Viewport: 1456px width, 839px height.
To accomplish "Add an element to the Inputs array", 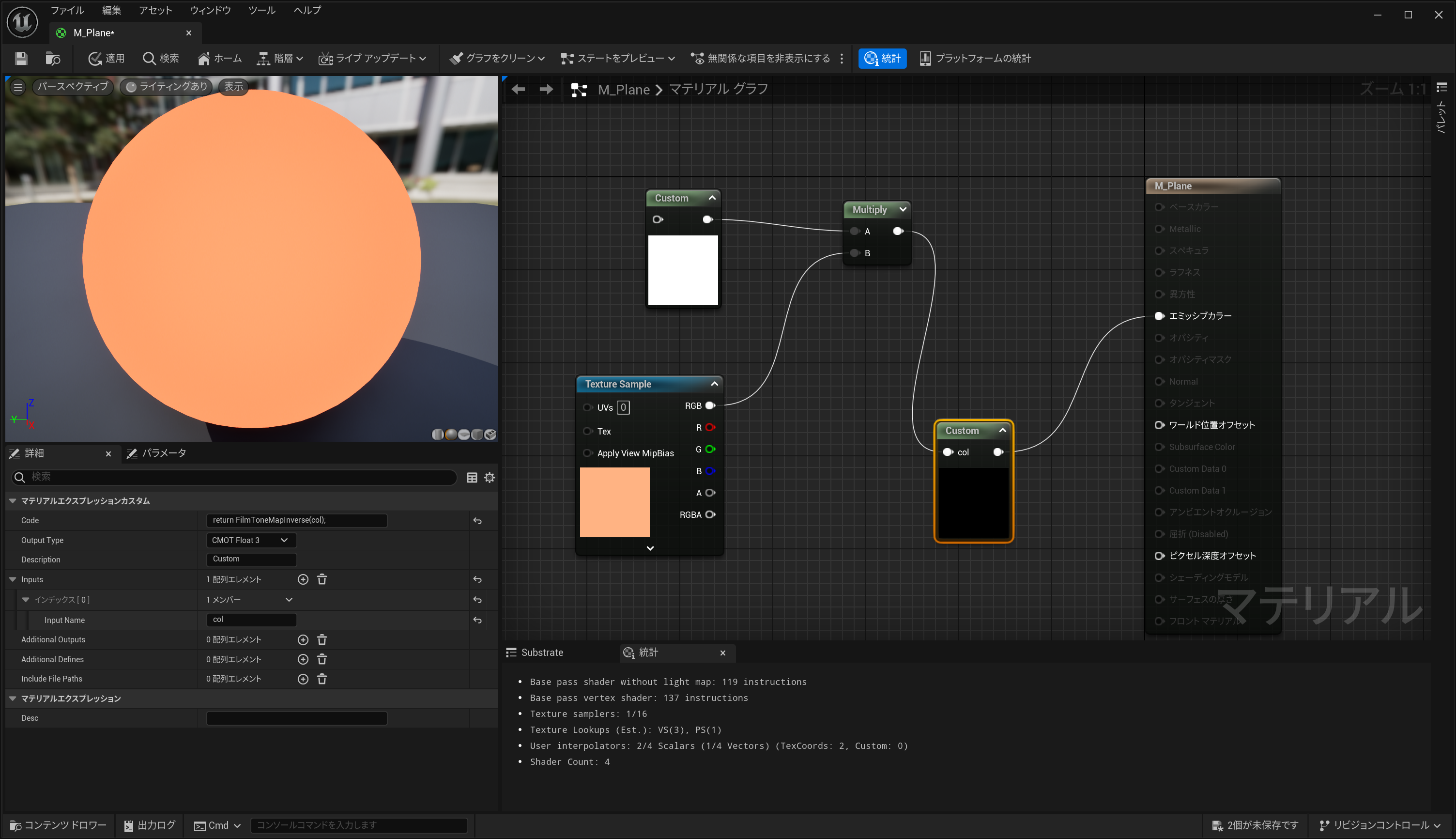I will click(x=303, y=579).
